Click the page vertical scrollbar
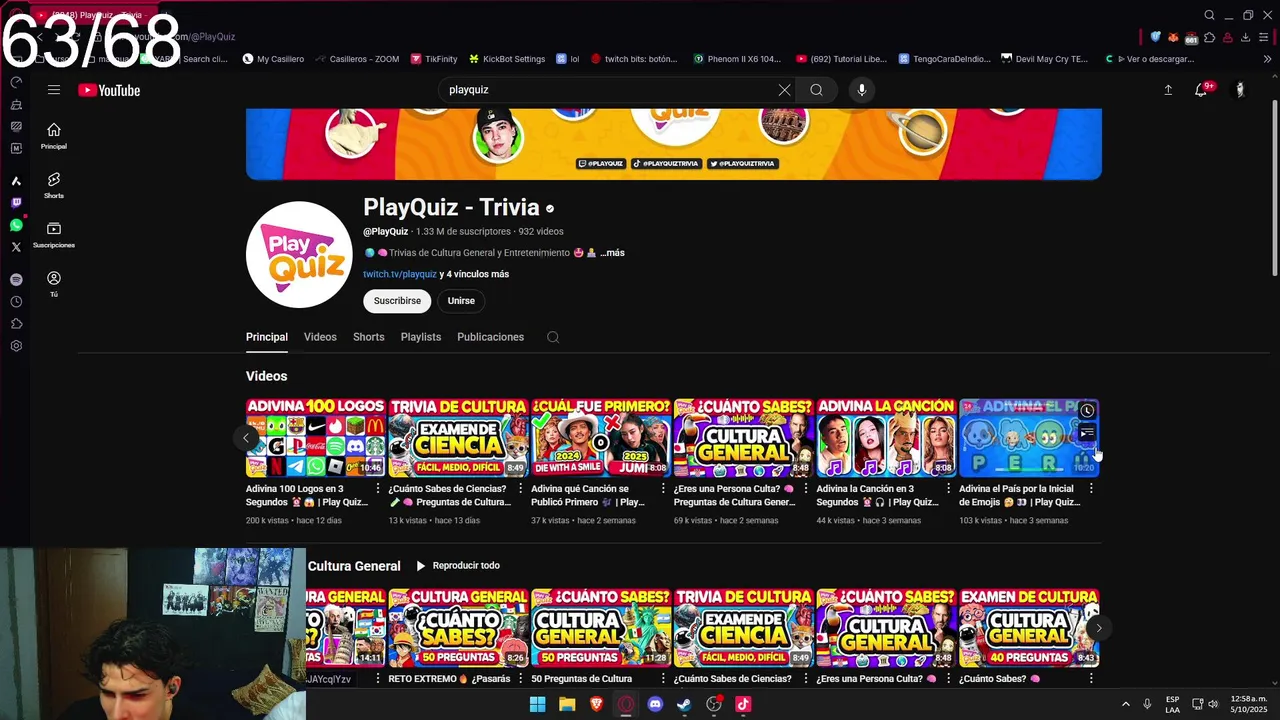Viewport: 1280px width, 720px height. pyautogui.click(x=1274, y=188)
